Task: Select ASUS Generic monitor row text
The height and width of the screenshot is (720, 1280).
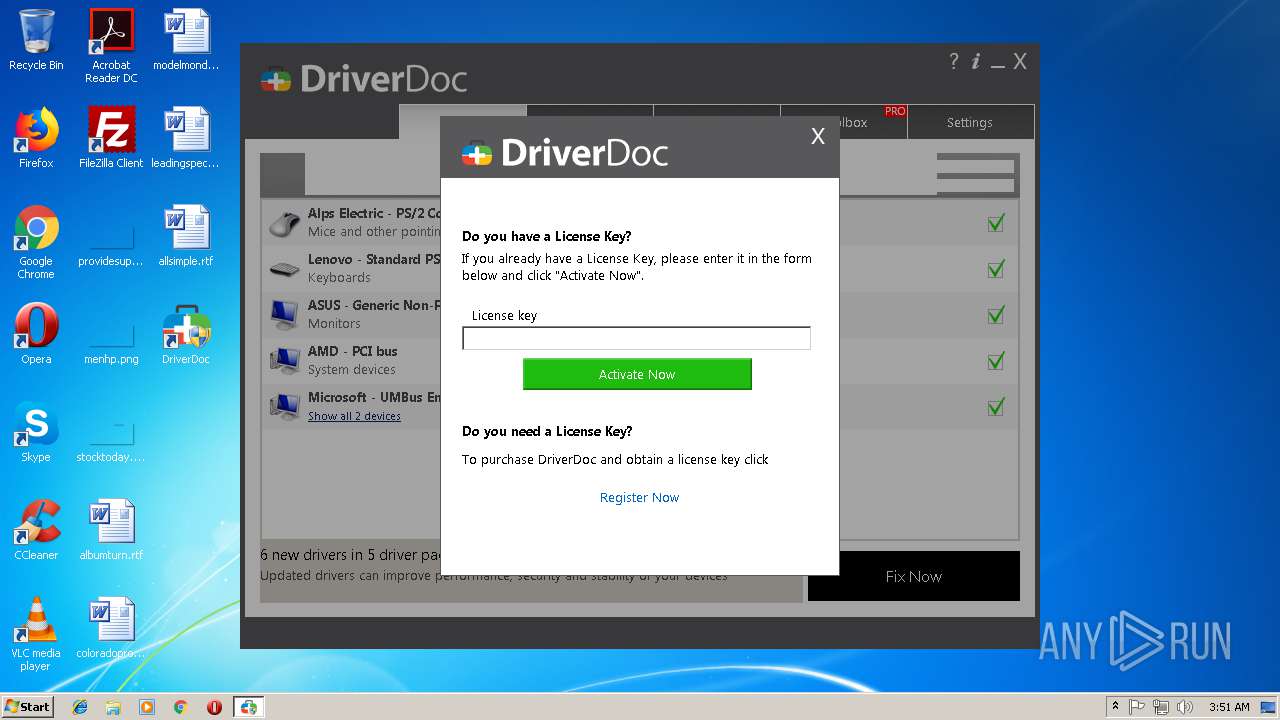Action: 374,305
